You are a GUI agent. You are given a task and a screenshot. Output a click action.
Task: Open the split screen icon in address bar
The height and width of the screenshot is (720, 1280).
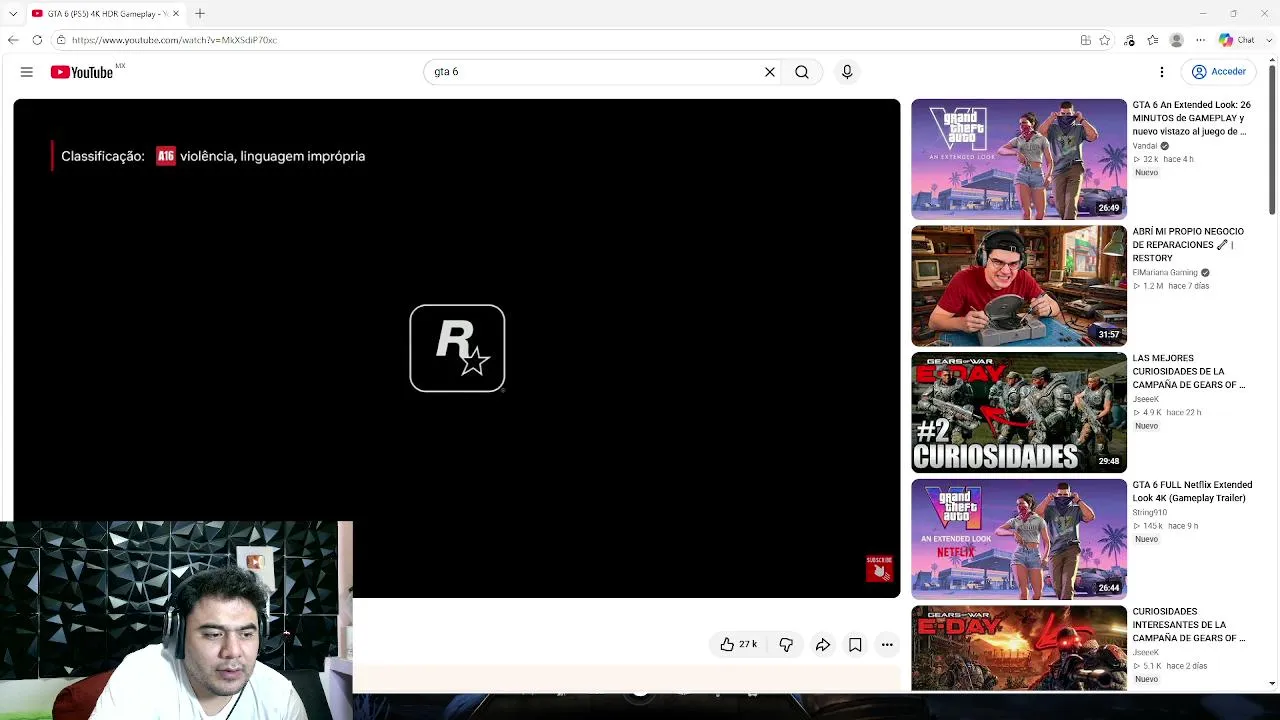(1085, 40)
